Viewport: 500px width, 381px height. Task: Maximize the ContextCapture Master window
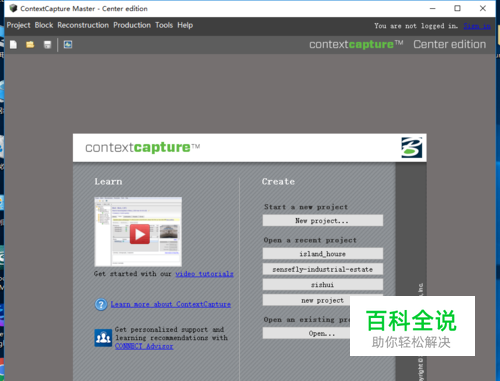tap(457, 8)
